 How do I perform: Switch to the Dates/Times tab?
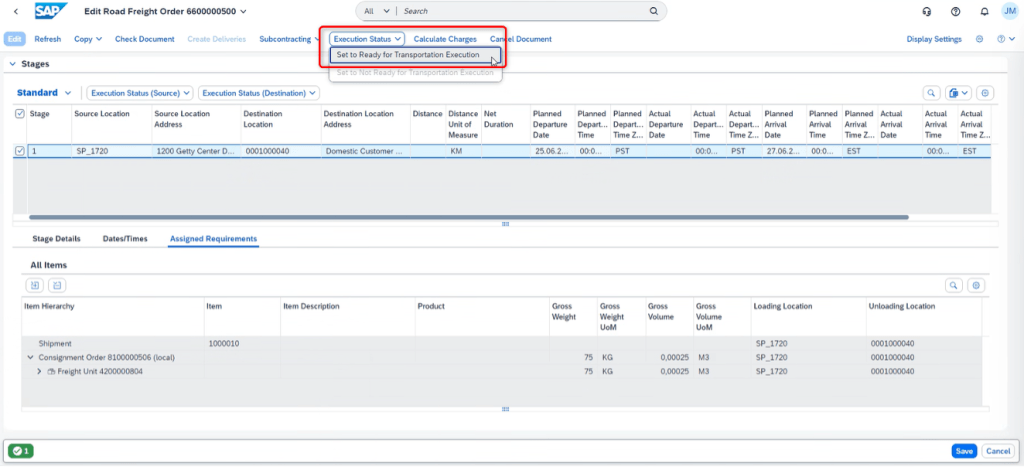125,239
